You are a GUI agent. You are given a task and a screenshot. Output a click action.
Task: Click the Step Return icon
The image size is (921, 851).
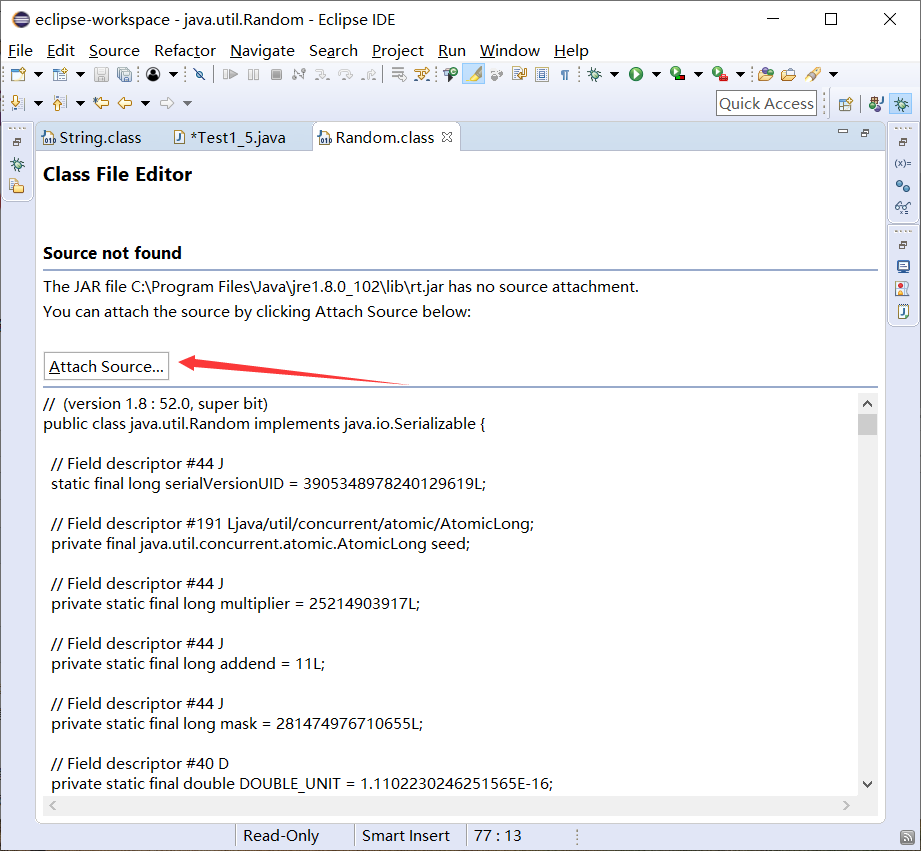click(369, 74)
